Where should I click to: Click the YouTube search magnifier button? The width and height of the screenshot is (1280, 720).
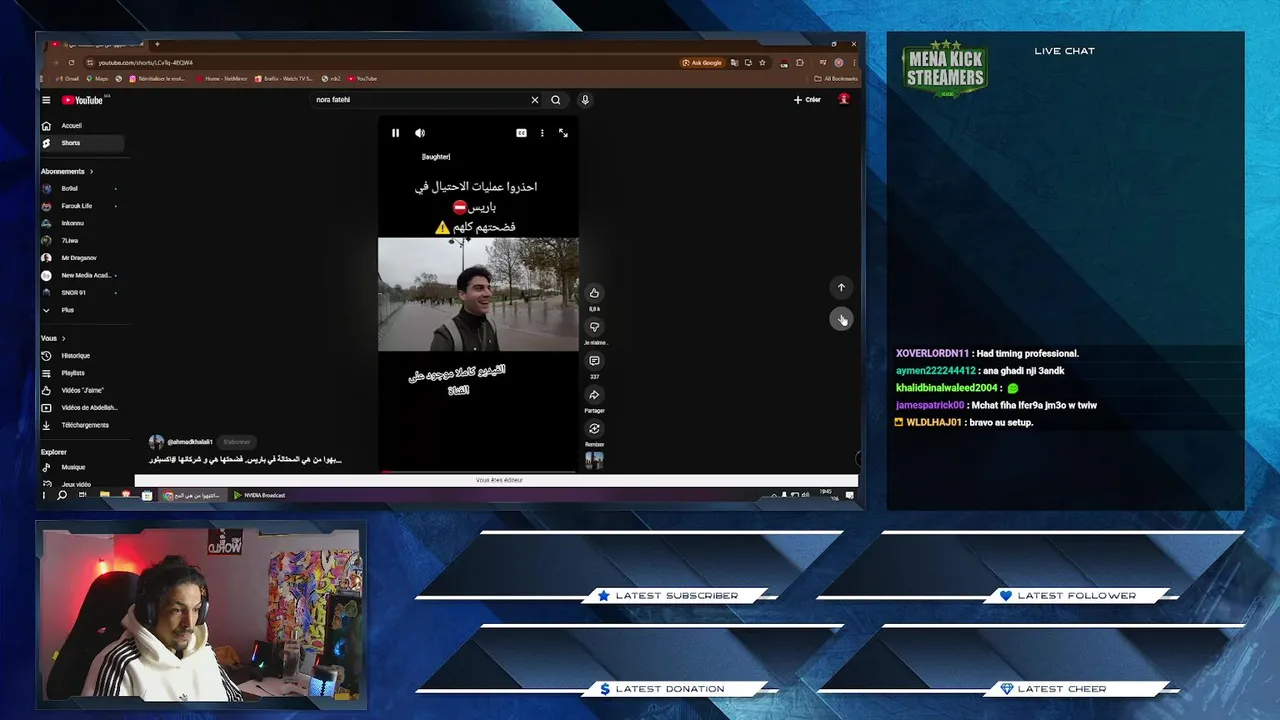[x=556, y=100]
